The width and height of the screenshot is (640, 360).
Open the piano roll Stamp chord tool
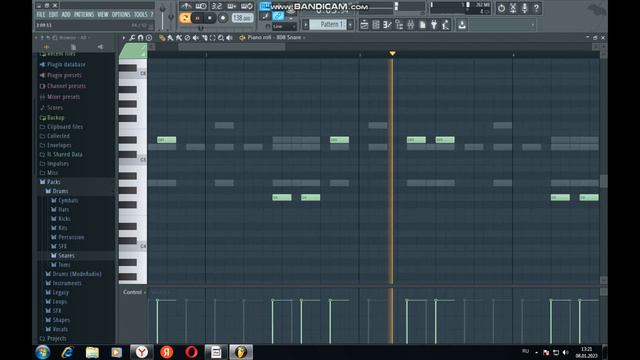149,38
